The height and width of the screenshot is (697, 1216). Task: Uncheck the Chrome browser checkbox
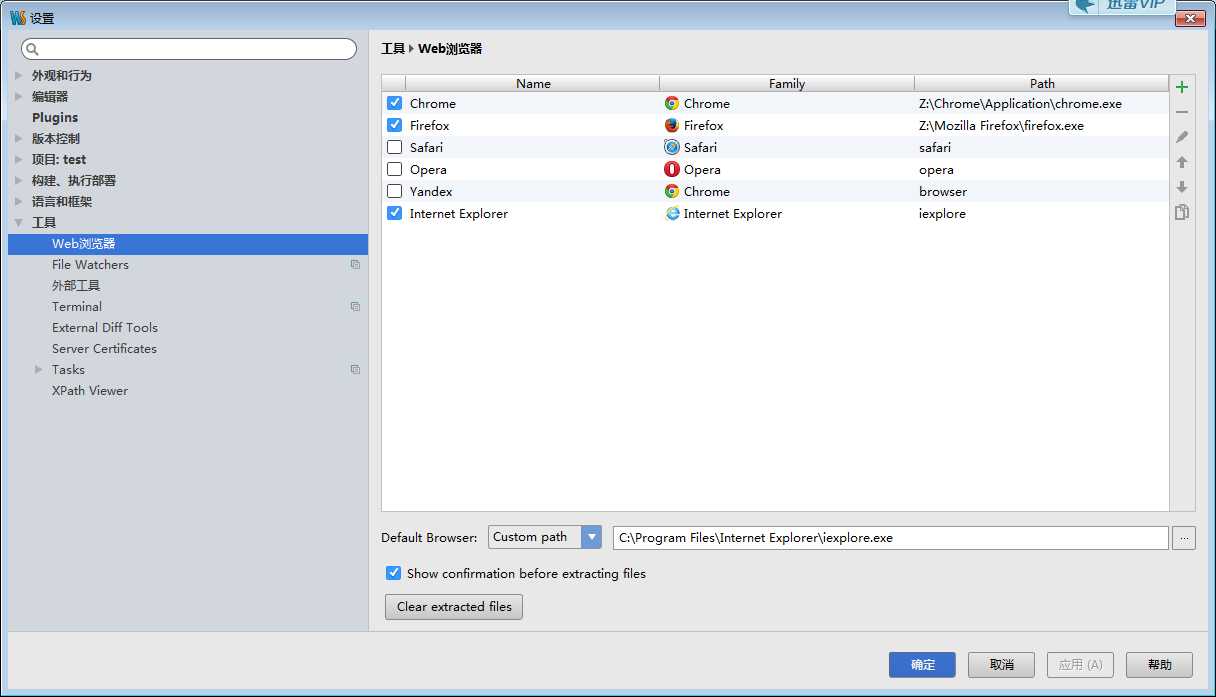[394, 103]
